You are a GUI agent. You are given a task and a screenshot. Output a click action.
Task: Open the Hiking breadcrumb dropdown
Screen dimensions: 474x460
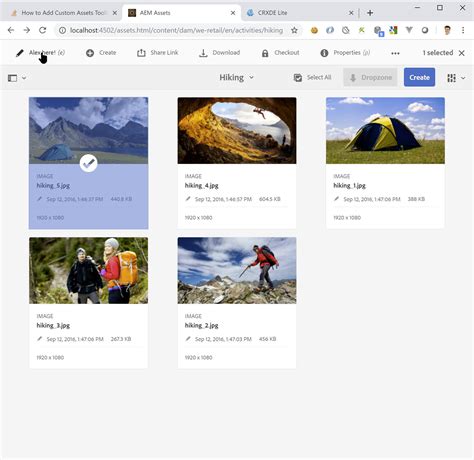click(236, 77)
